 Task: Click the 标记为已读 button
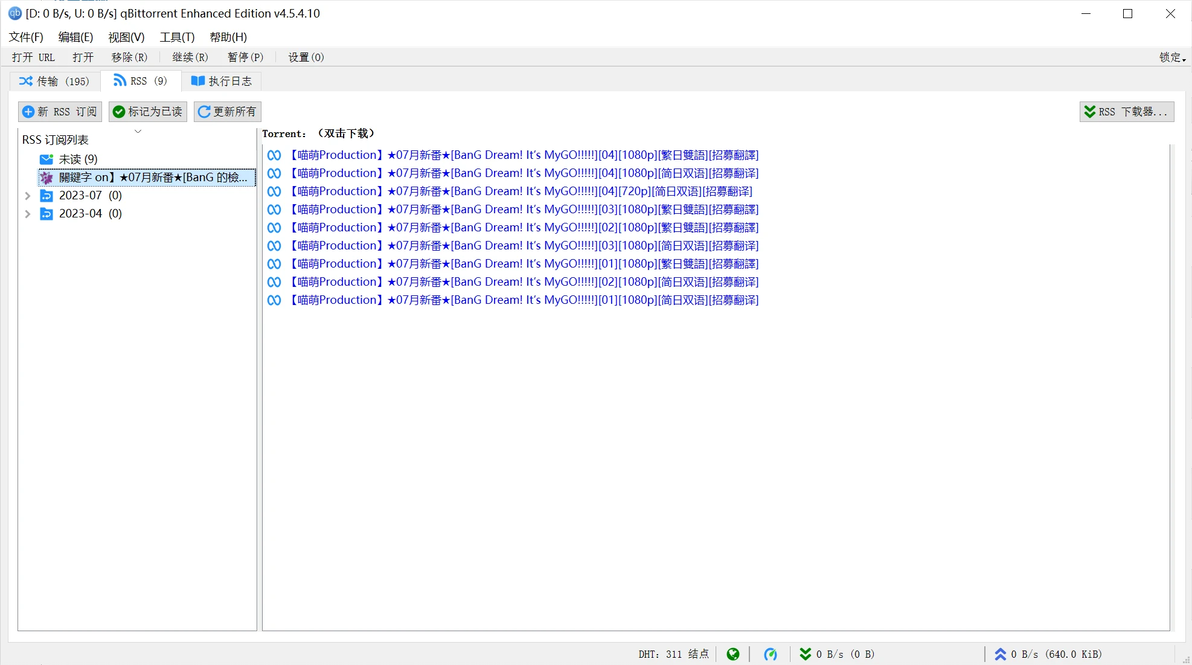[147, 112]
